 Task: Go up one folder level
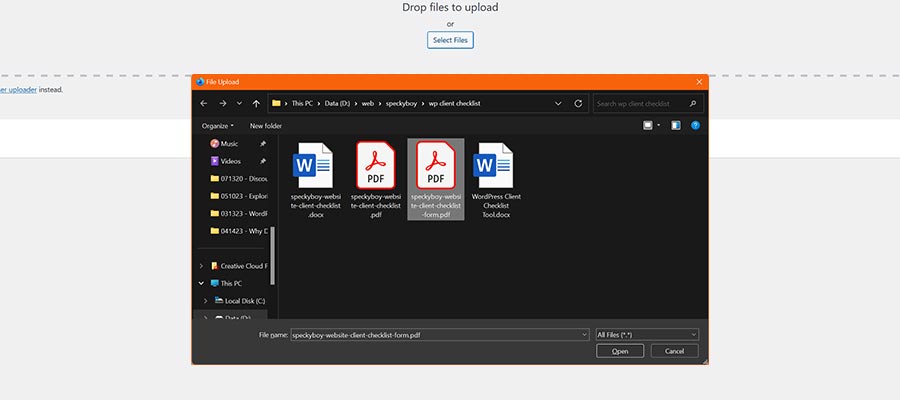click(256, 103)
